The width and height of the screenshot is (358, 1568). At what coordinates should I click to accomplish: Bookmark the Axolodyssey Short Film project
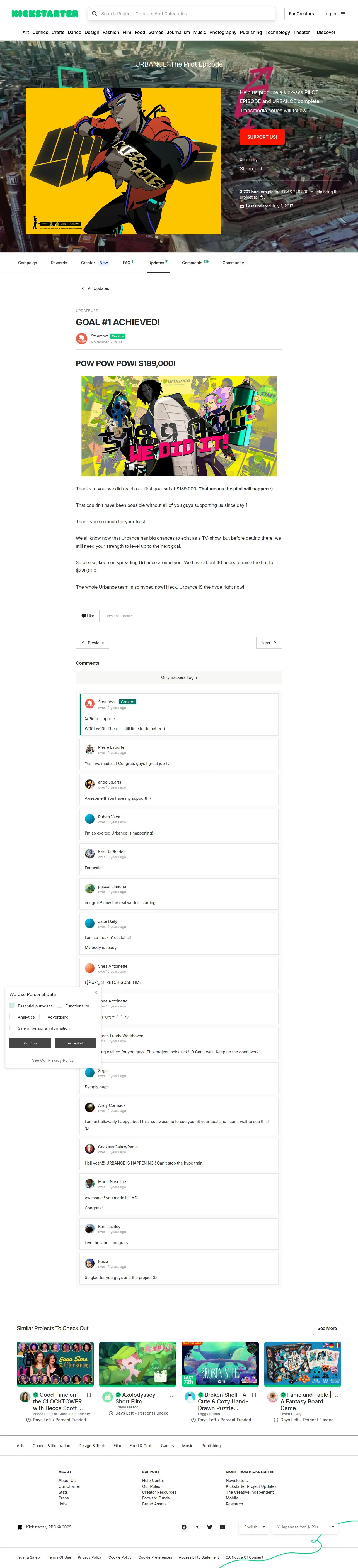[171, 1395]
